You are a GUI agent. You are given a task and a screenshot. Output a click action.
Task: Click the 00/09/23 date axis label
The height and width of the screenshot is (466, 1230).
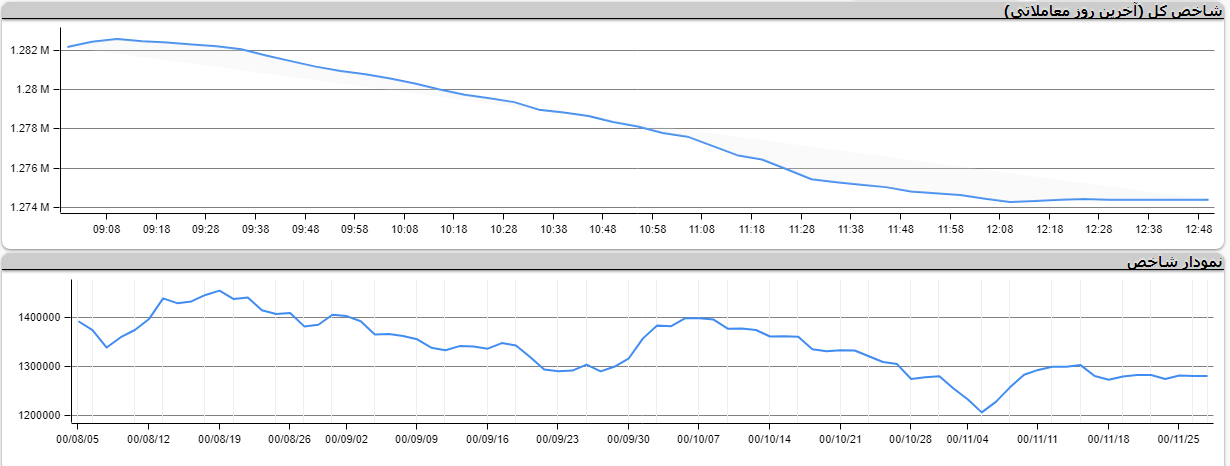[559, 437]
